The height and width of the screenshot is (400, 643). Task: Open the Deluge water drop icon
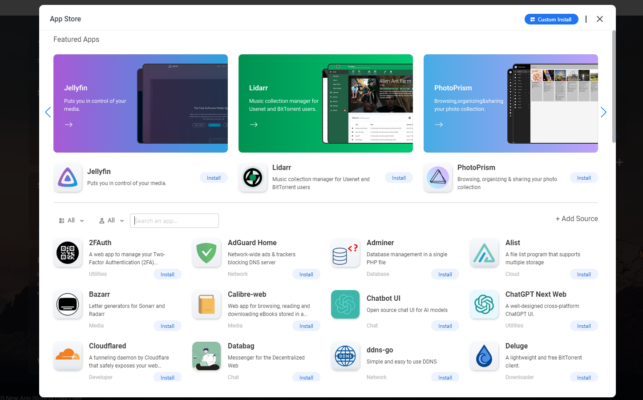tap(484, 356)
